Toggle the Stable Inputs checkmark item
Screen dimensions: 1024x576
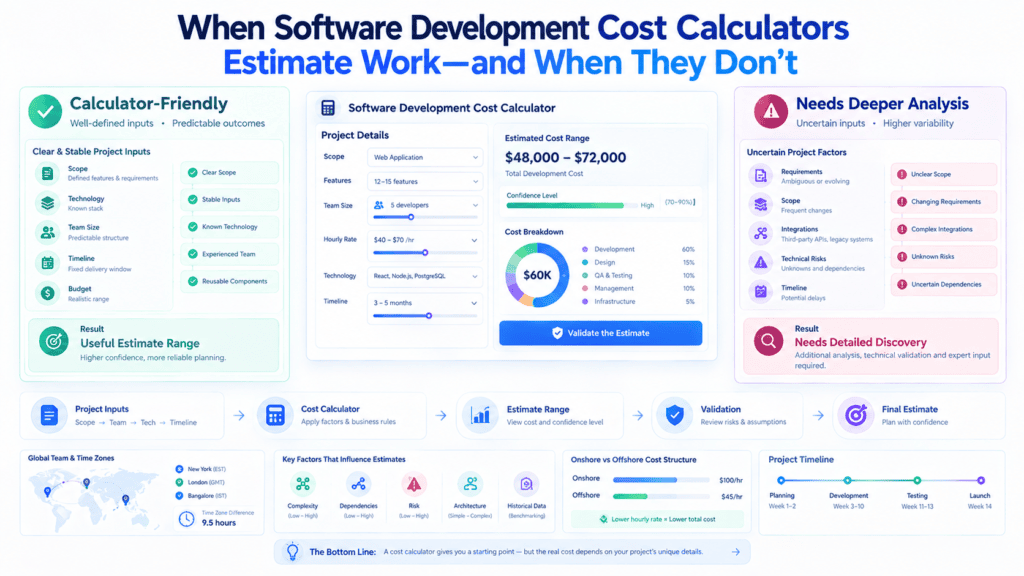(230, 200)
